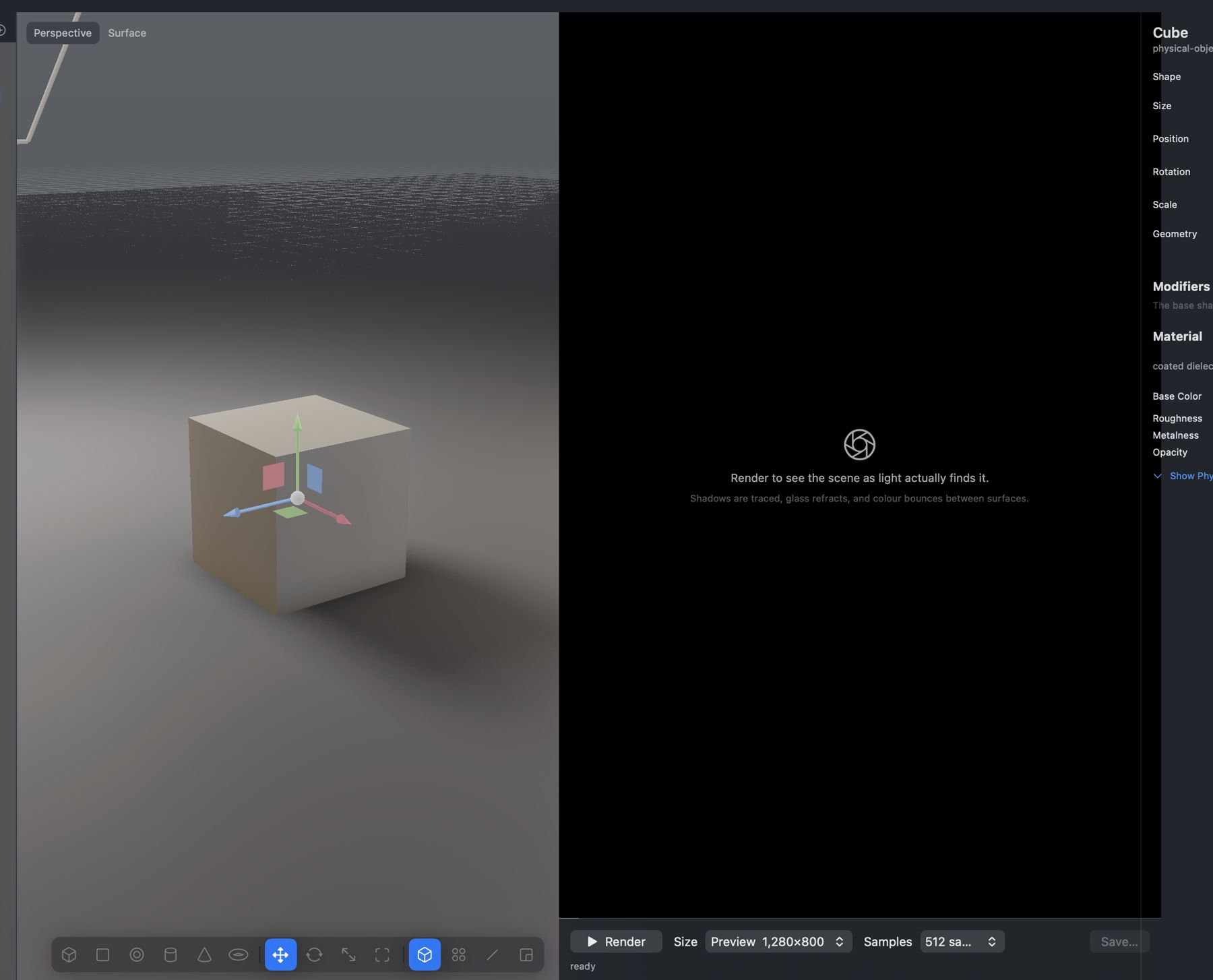
Task: Add a cone primitive
Action: coord(204,954)
